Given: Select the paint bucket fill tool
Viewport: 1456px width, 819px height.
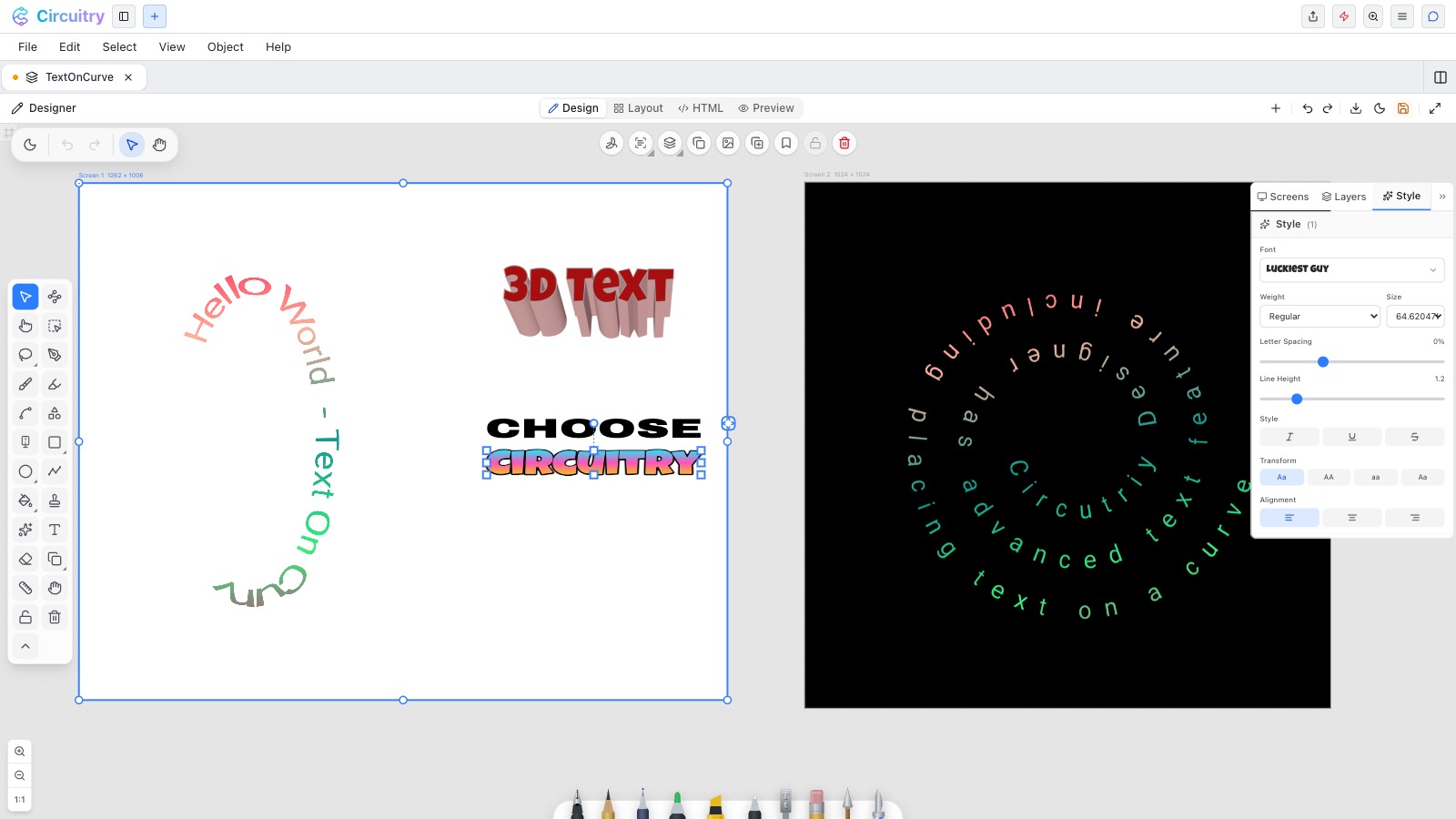Looking at the screenshot, I should [25, 500].
